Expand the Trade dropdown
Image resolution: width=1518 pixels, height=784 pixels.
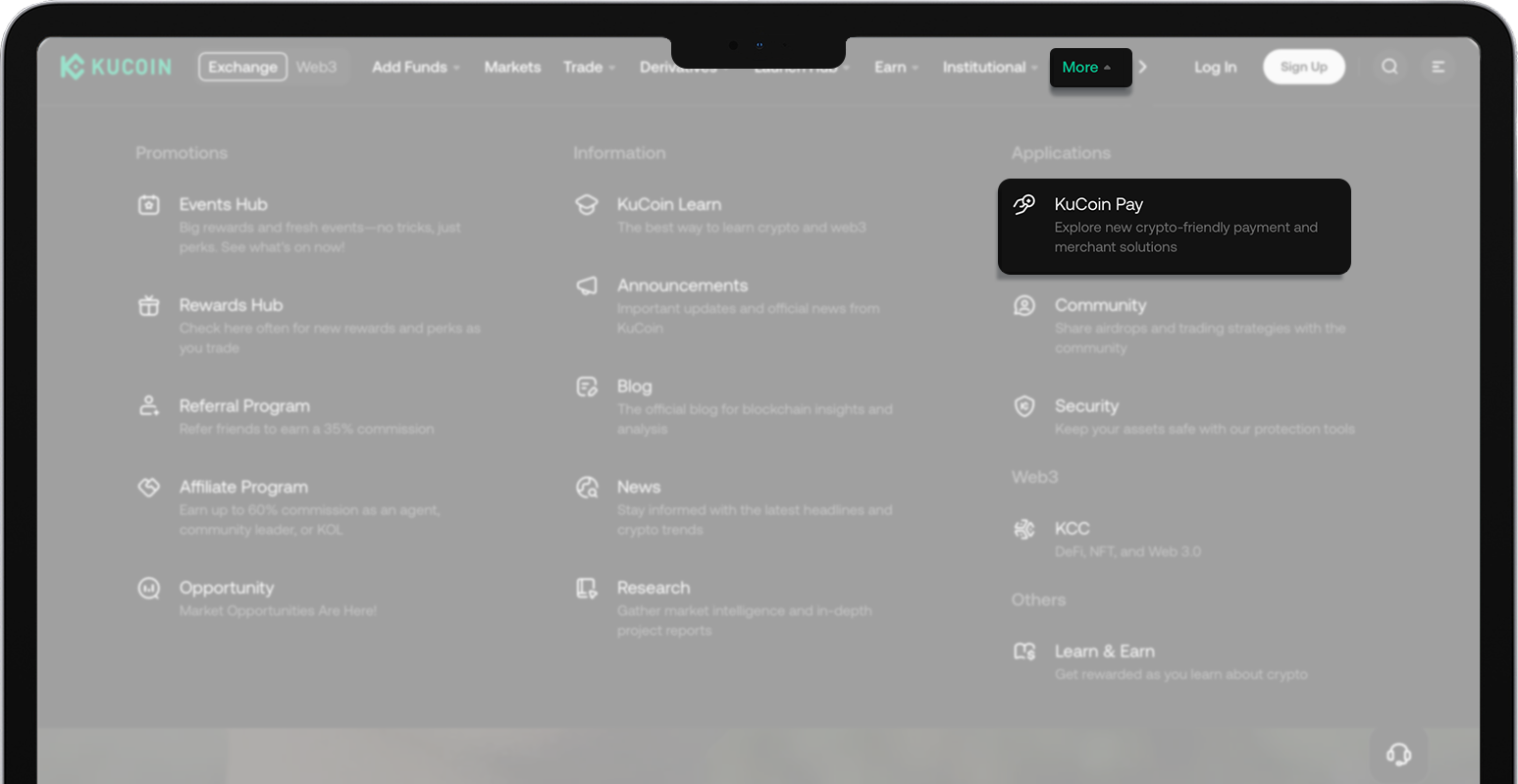pyautogui.click(x=589, y=67)
